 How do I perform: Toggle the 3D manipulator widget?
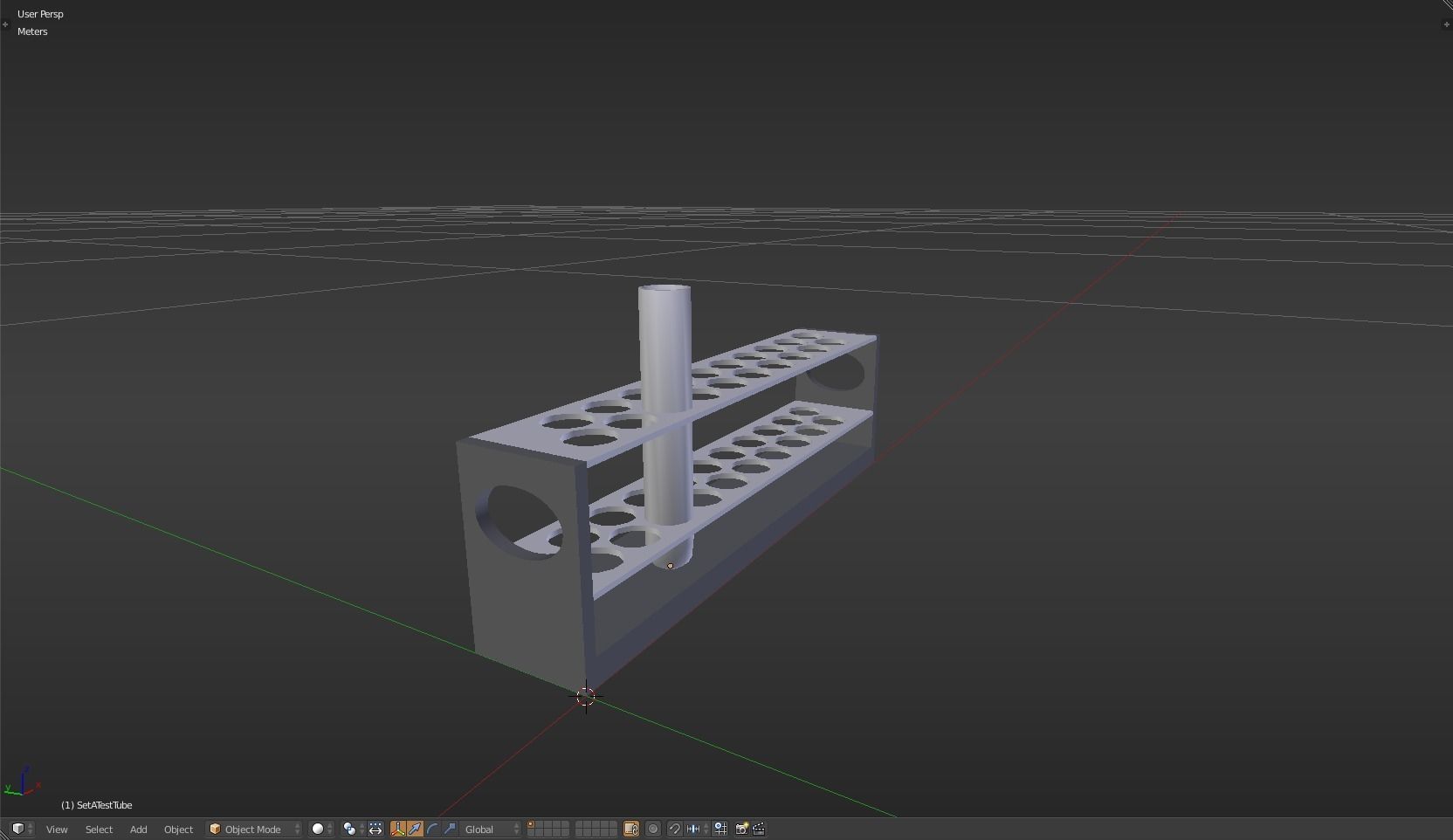click(x=398, y=829)
